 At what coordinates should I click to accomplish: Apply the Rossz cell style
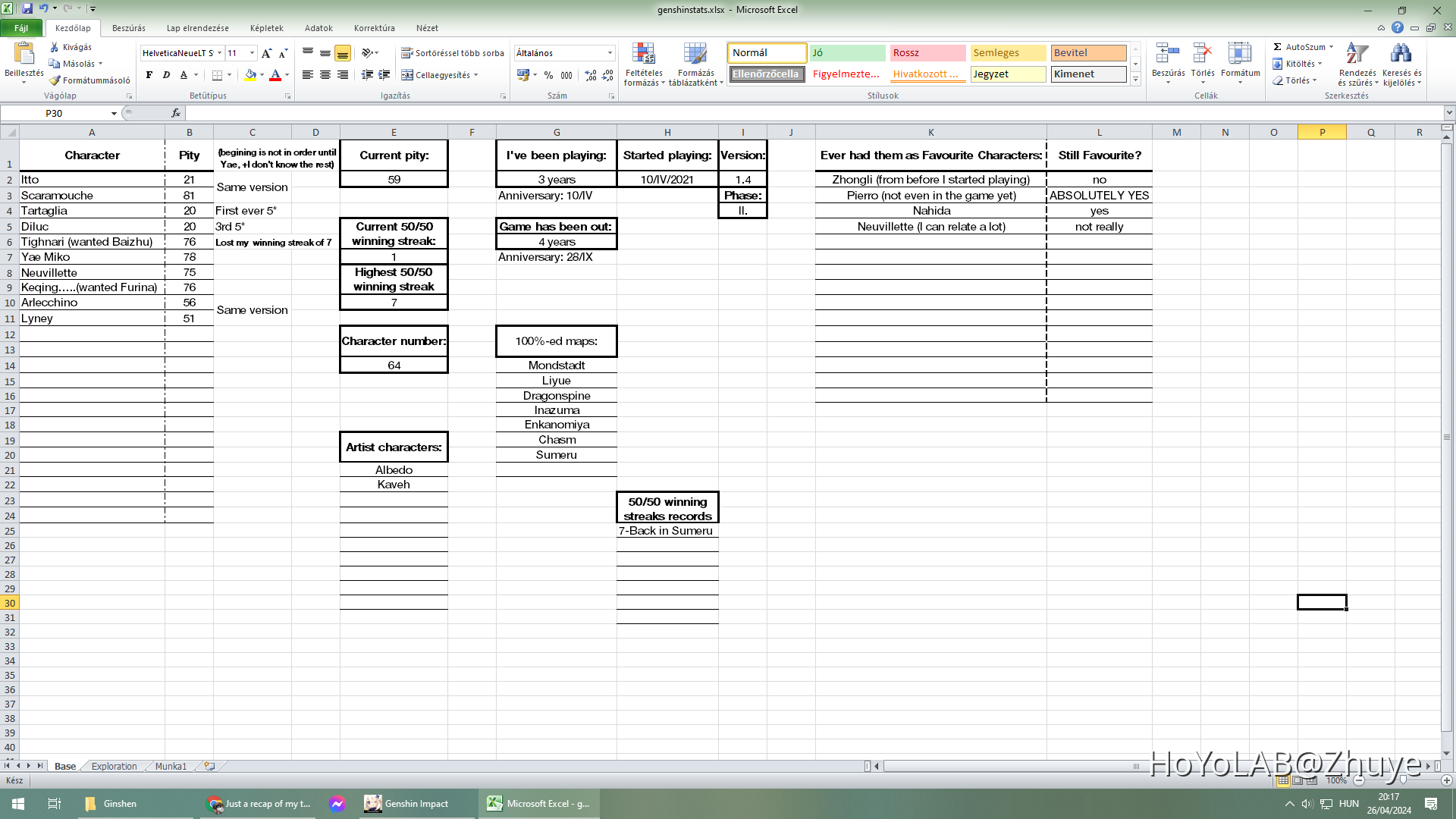pos(927,53)
